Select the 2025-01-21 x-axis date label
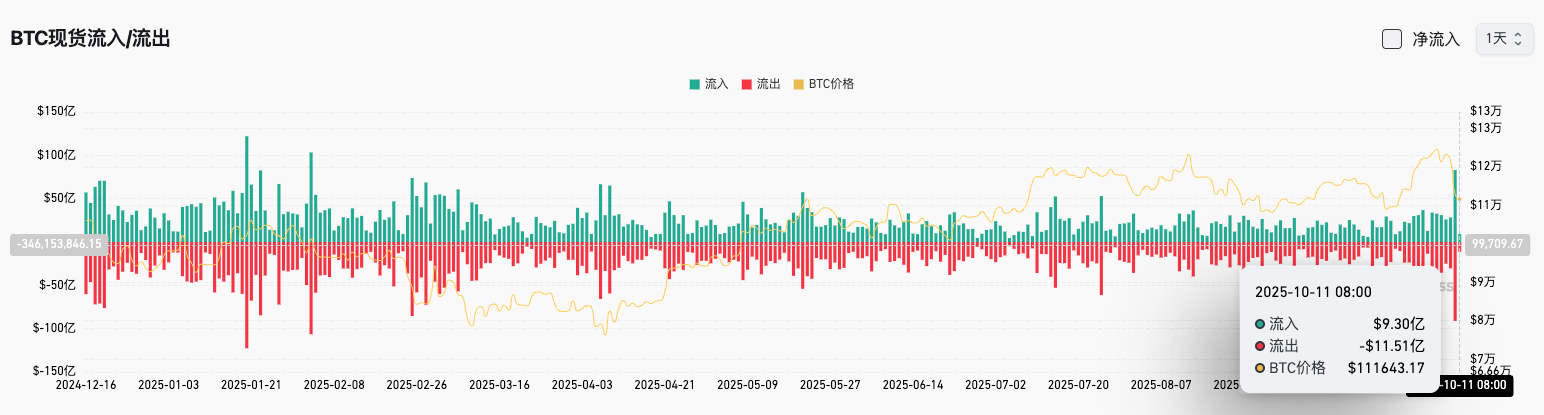1544x415 pixels. coord(251,384)
